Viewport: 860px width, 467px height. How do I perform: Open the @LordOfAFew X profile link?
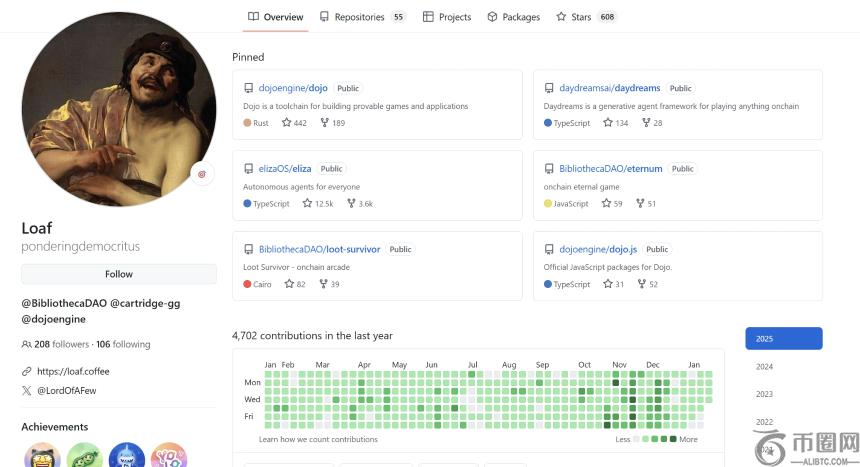(66, 391)
